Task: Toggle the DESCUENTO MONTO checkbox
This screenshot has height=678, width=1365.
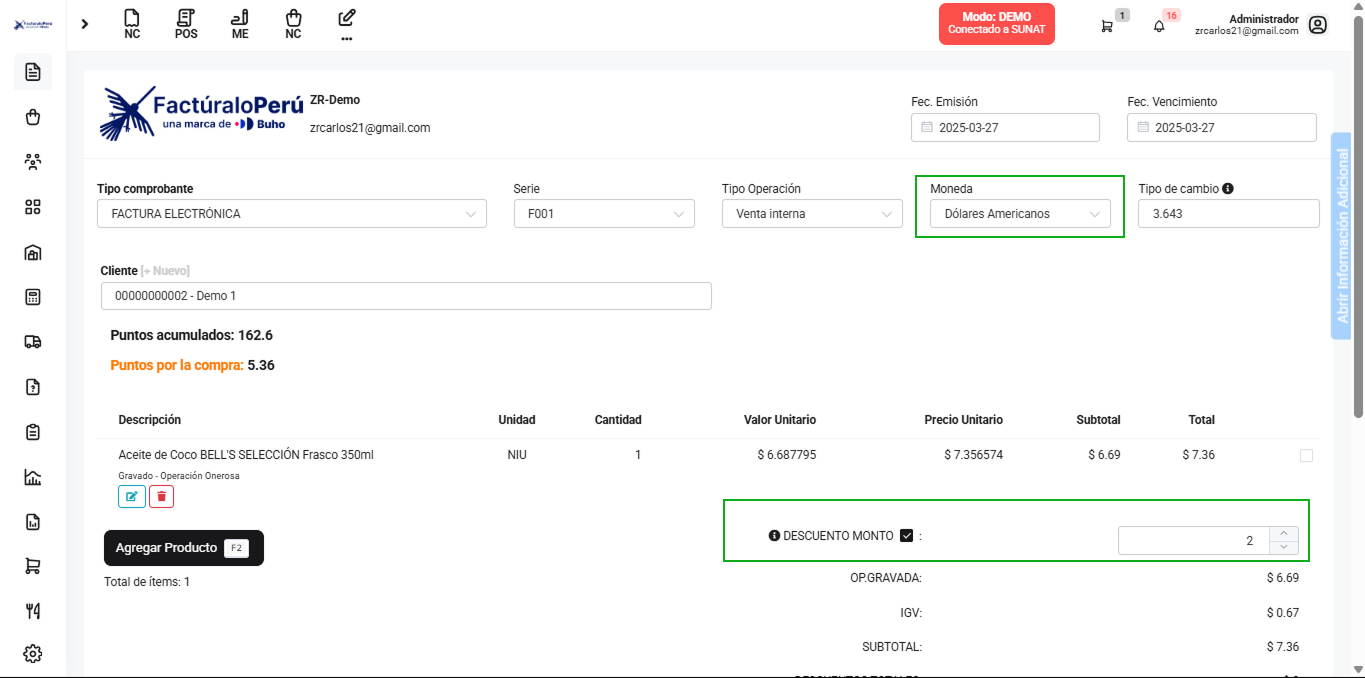Action: (x=907, y=536)
